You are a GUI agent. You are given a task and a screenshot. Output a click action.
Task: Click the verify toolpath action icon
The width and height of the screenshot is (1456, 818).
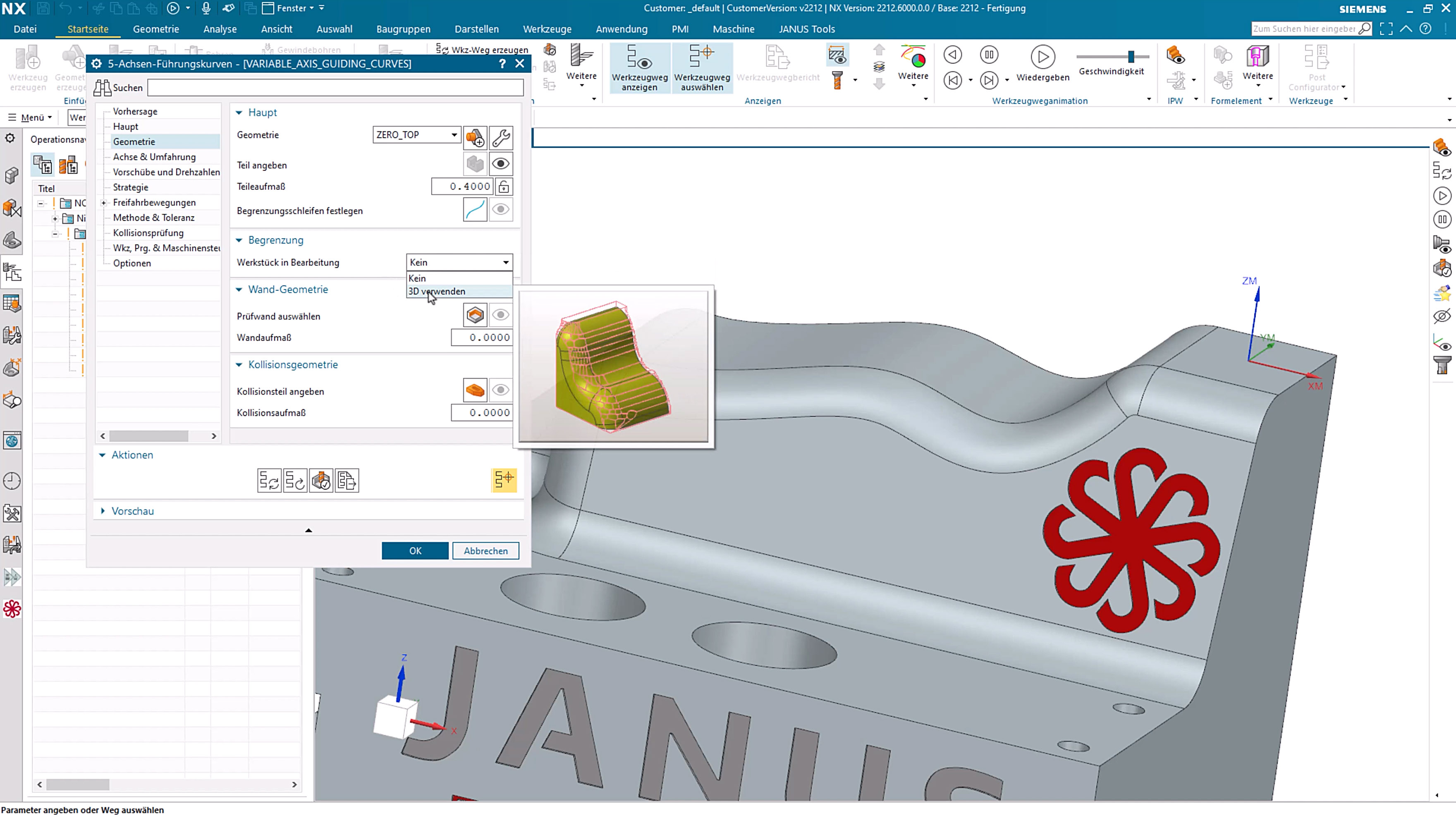pyautogui.click(x=321, y=481)
